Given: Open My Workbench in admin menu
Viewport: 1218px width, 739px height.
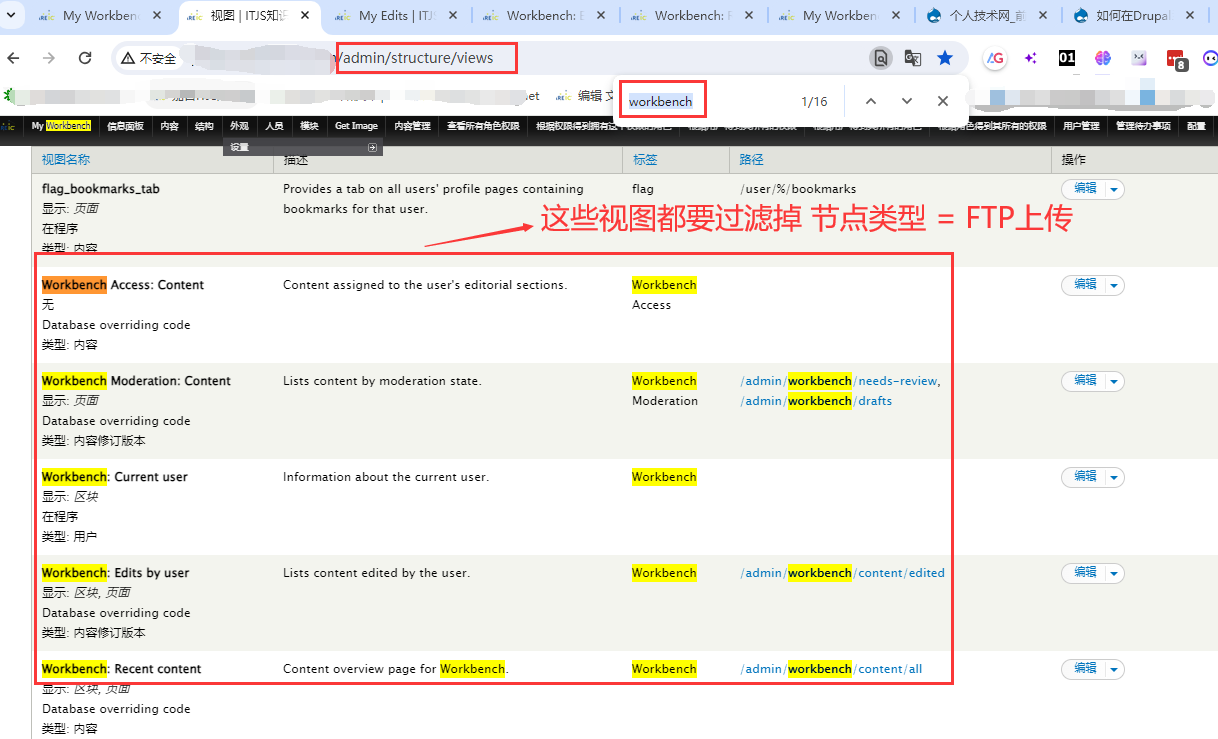Looking at the screenshot, I should [x=61, y=126].
